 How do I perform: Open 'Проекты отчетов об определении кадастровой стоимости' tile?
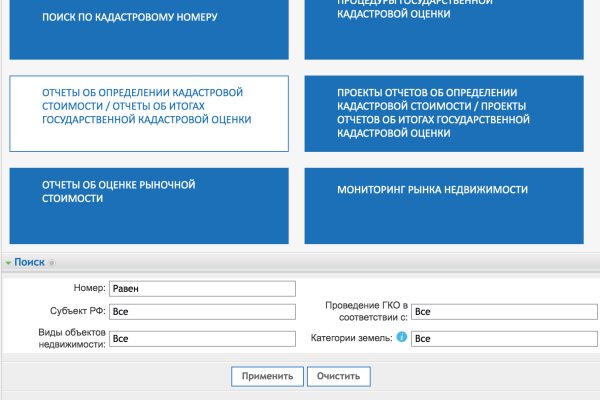pos(452,112)
